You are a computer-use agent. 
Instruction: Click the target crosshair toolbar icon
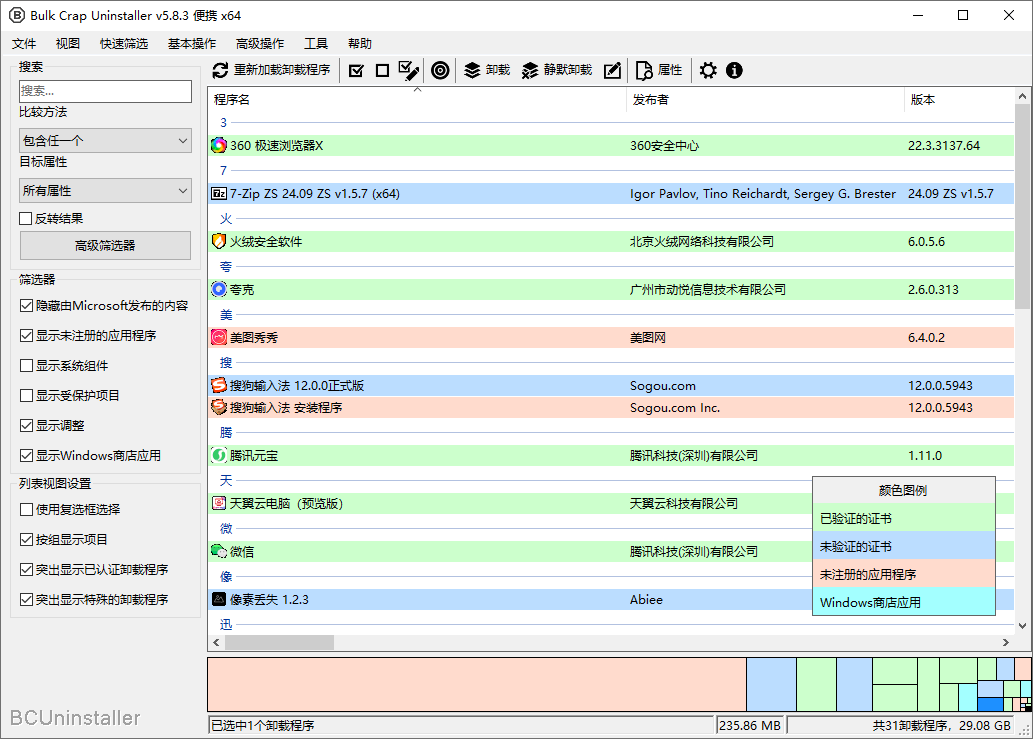pyautogui.click(x=440, y=70)
